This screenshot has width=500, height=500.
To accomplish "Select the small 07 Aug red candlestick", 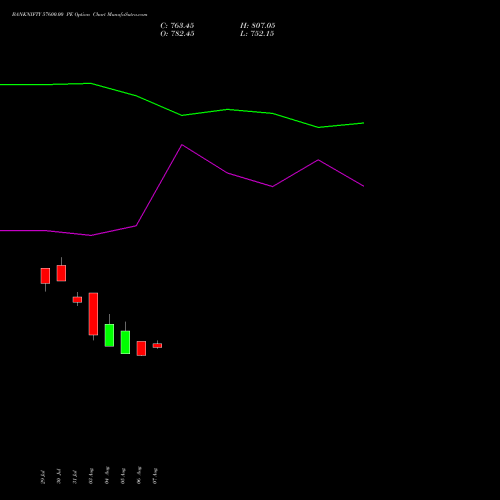I will tap(157, 346).
